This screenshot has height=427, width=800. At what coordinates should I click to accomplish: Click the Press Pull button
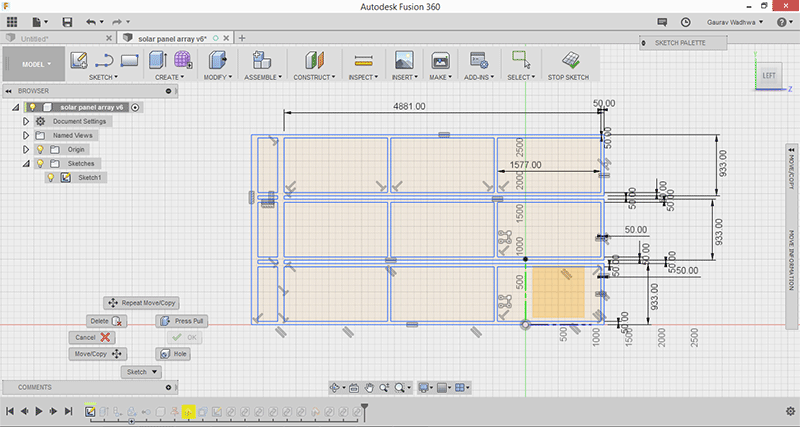pyautogui.click(x=181, y=321)
